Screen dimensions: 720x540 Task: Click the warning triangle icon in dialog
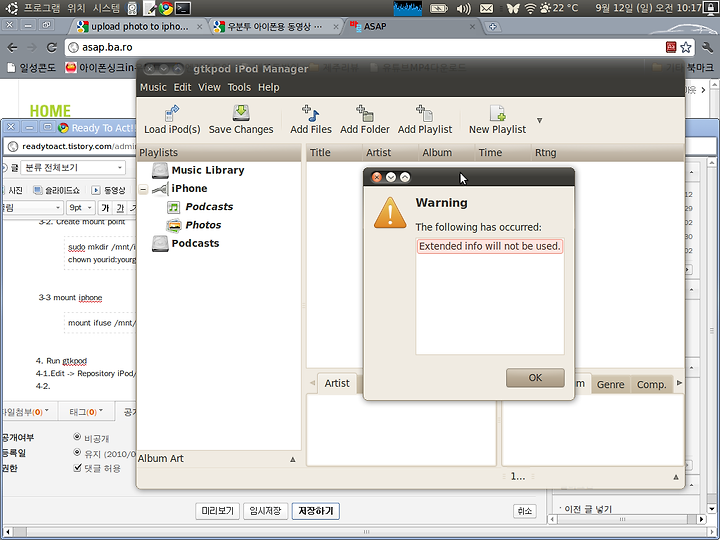point(390,213)
